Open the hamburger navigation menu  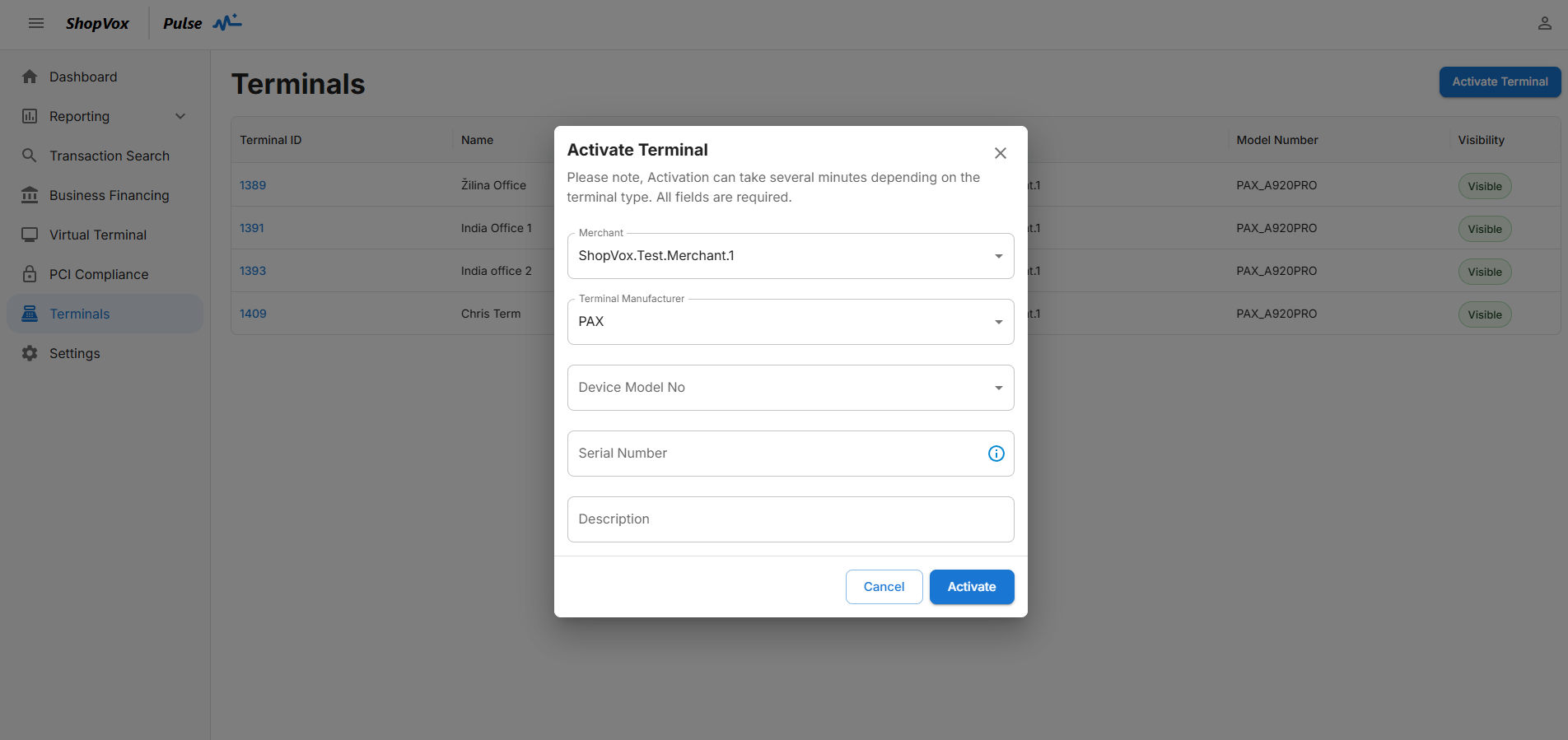[x=36, y=23]
